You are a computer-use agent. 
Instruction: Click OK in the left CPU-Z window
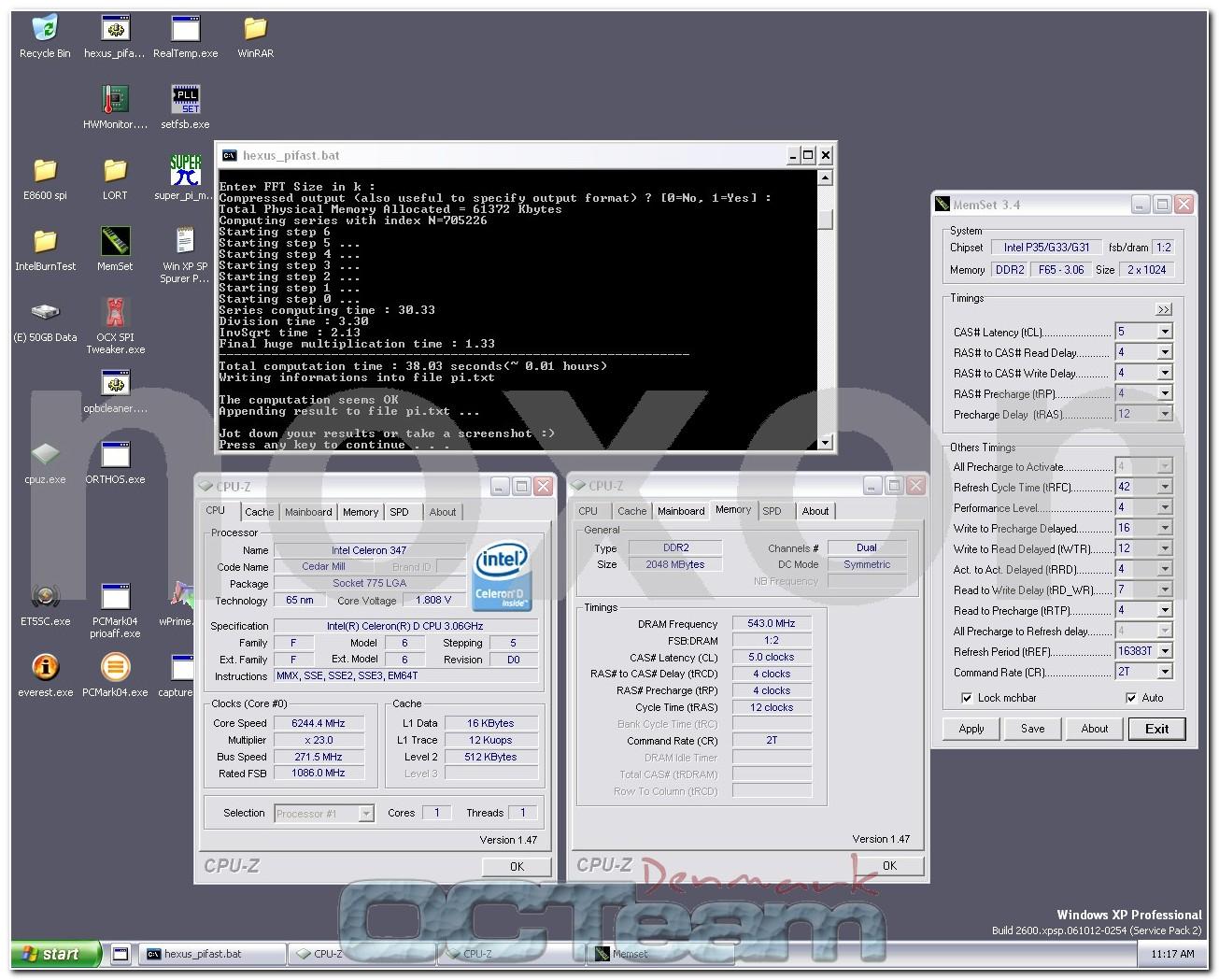click(517, 867)
